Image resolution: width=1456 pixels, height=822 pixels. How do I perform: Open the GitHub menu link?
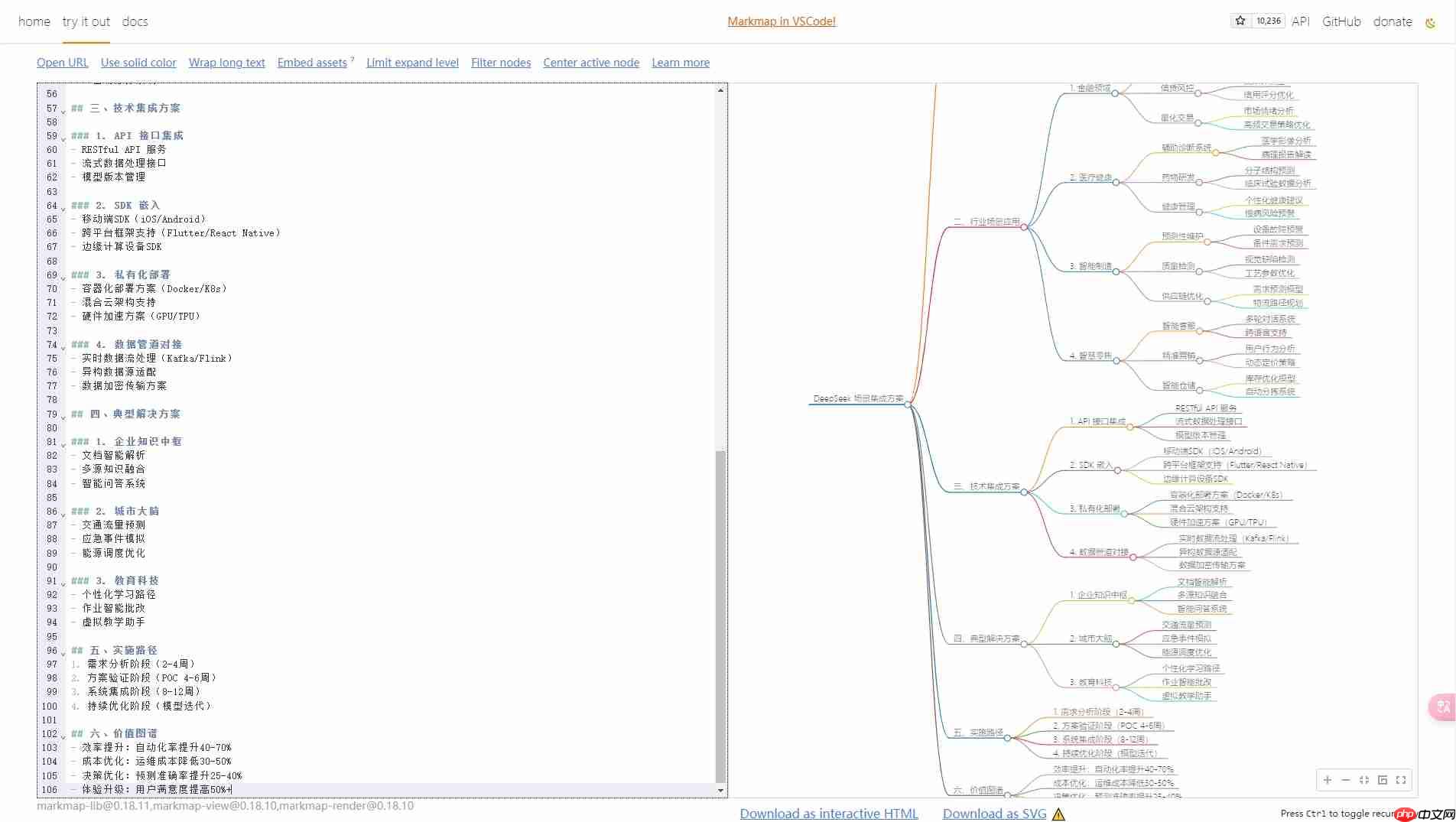tap(1341, 21)
